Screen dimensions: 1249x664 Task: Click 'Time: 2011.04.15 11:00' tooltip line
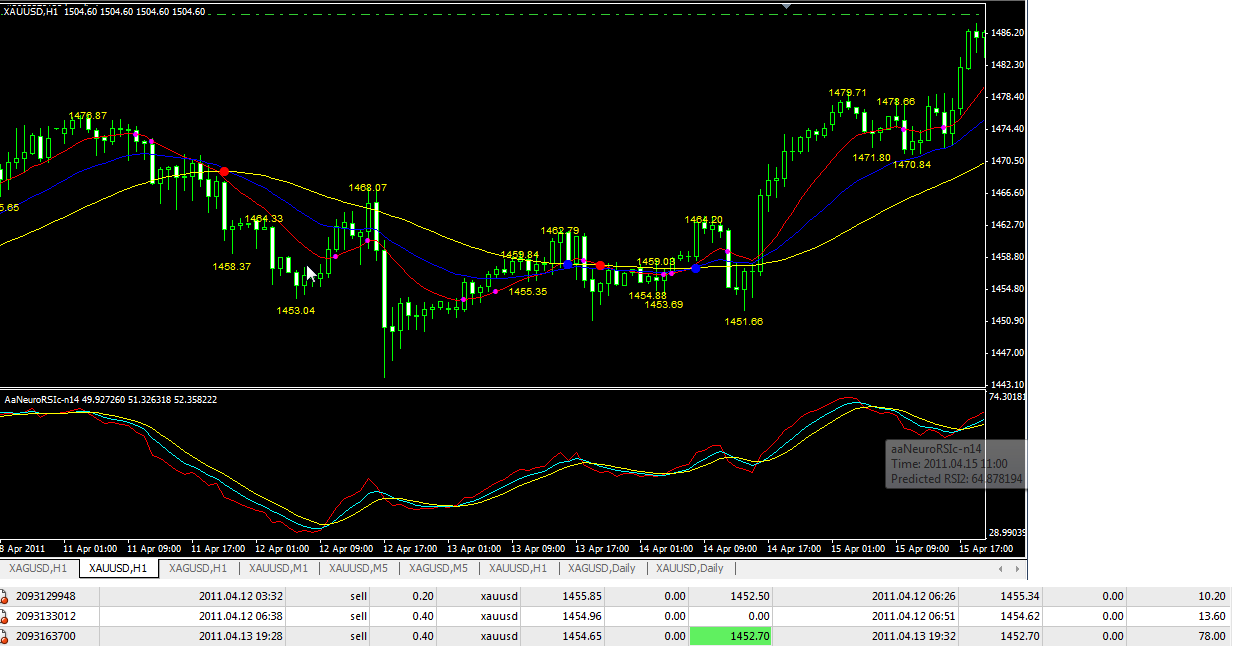pos(949,464)
